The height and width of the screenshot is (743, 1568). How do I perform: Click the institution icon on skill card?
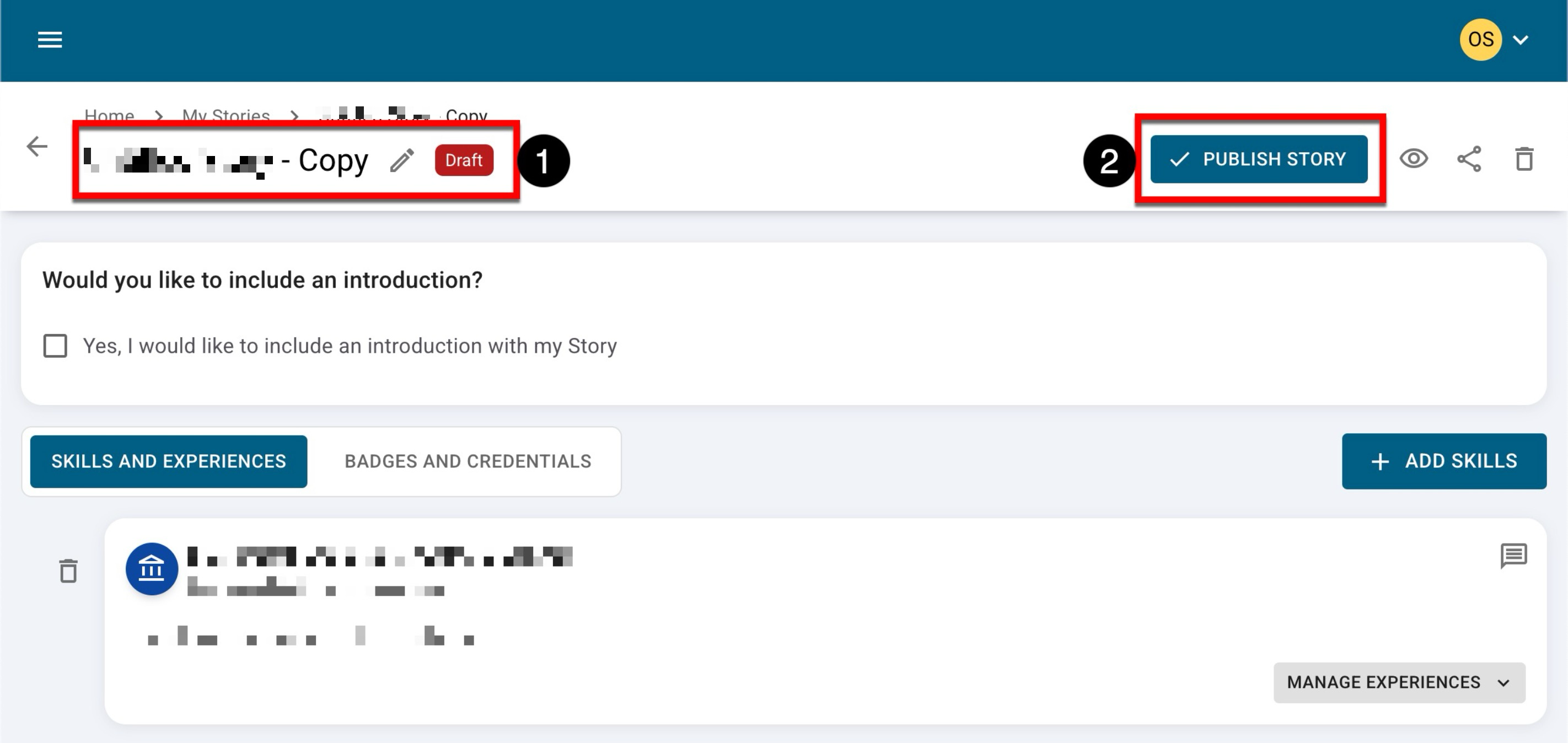[152, 569]
